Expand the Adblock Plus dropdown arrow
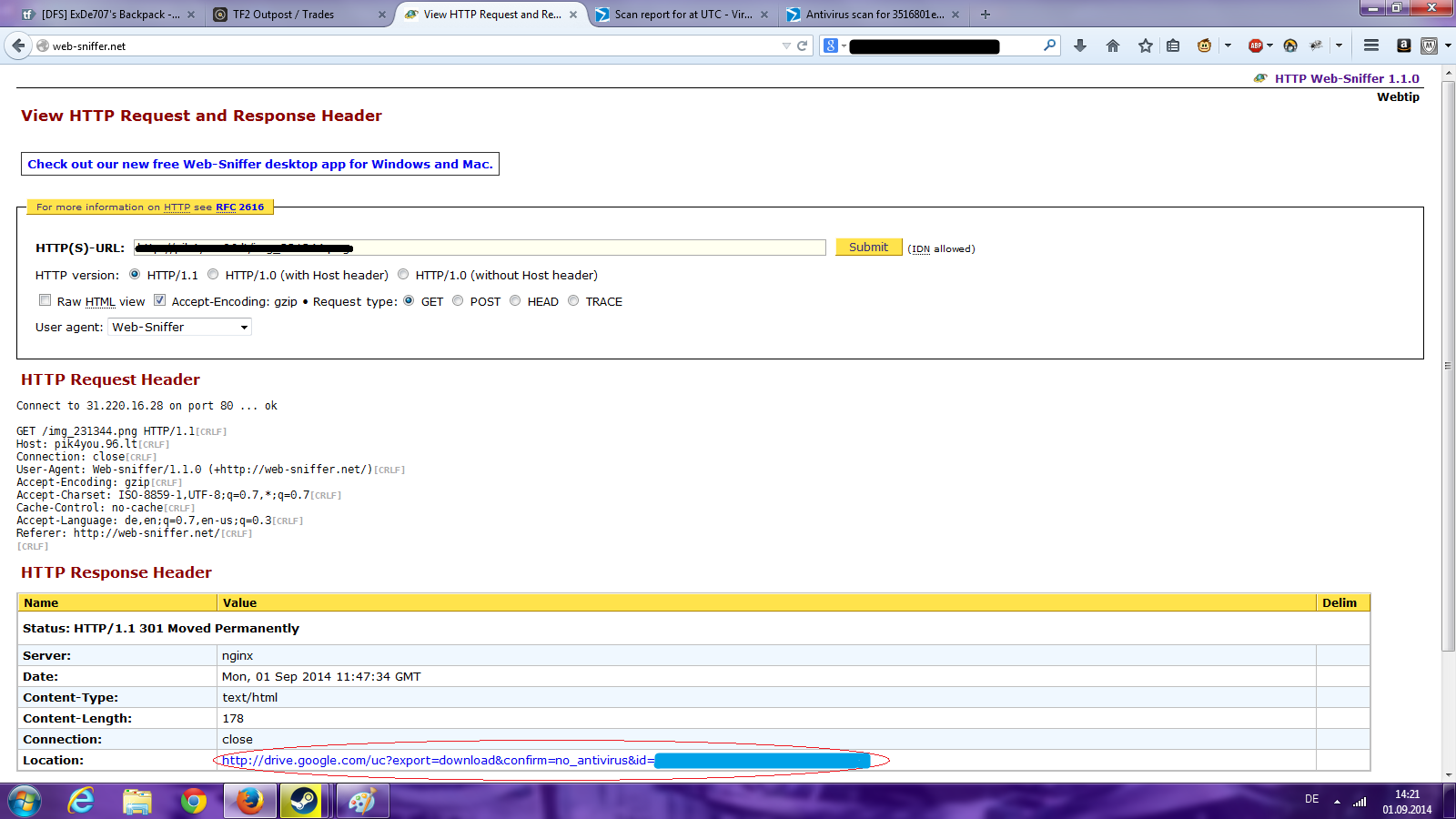Screen dimensions: 1456x819 (x=1270, y=45)
